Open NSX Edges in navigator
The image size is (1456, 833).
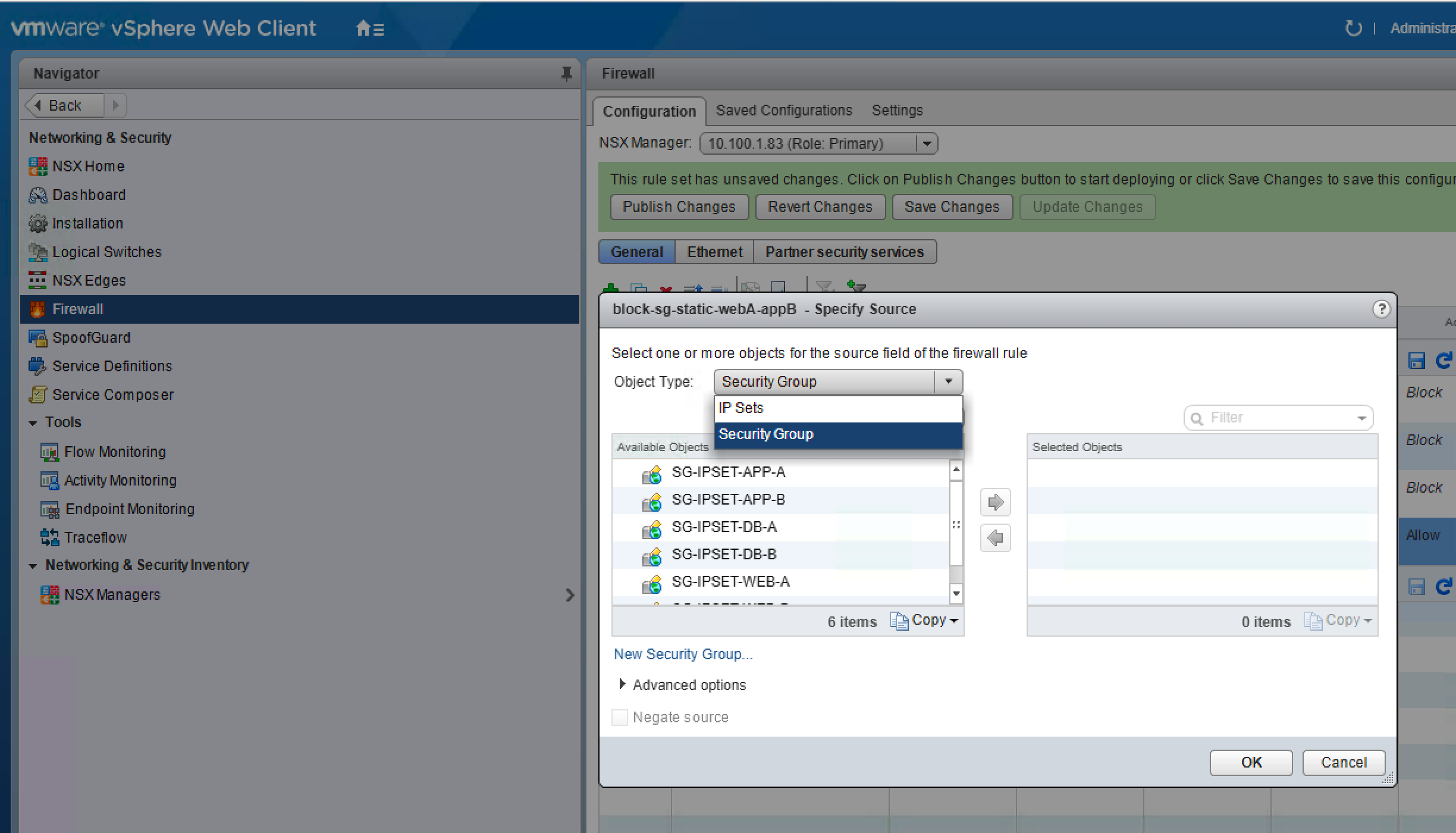pyautogui.click(x=89, y=280)
